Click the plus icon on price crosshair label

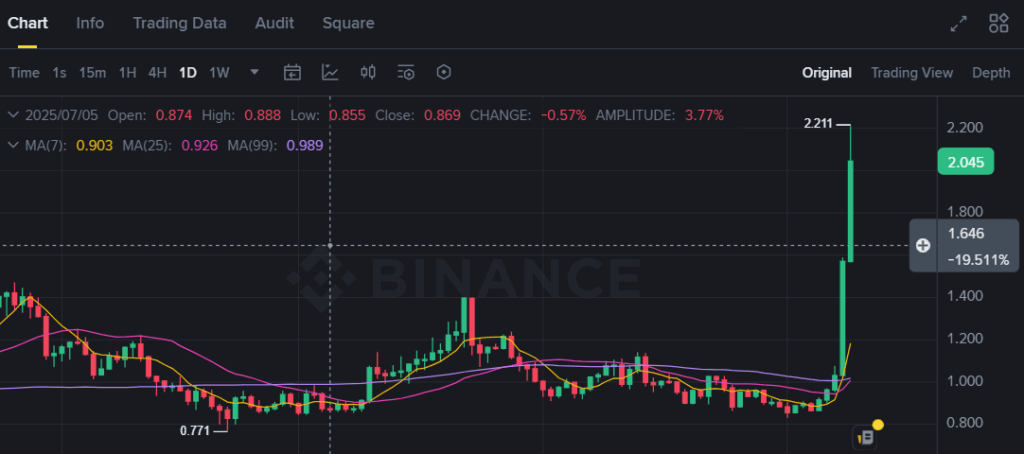click(923, 245)
